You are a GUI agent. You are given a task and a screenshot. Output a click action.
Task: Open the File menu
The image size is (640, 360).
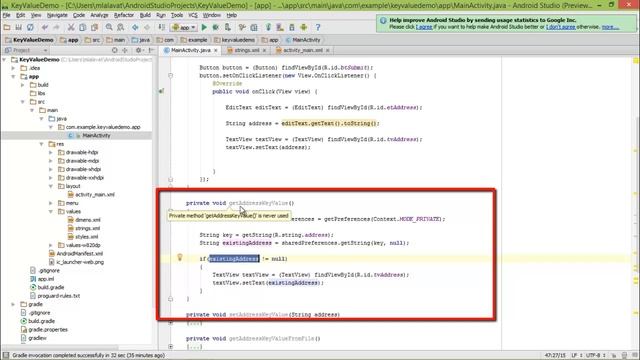(x=7, y=15)
